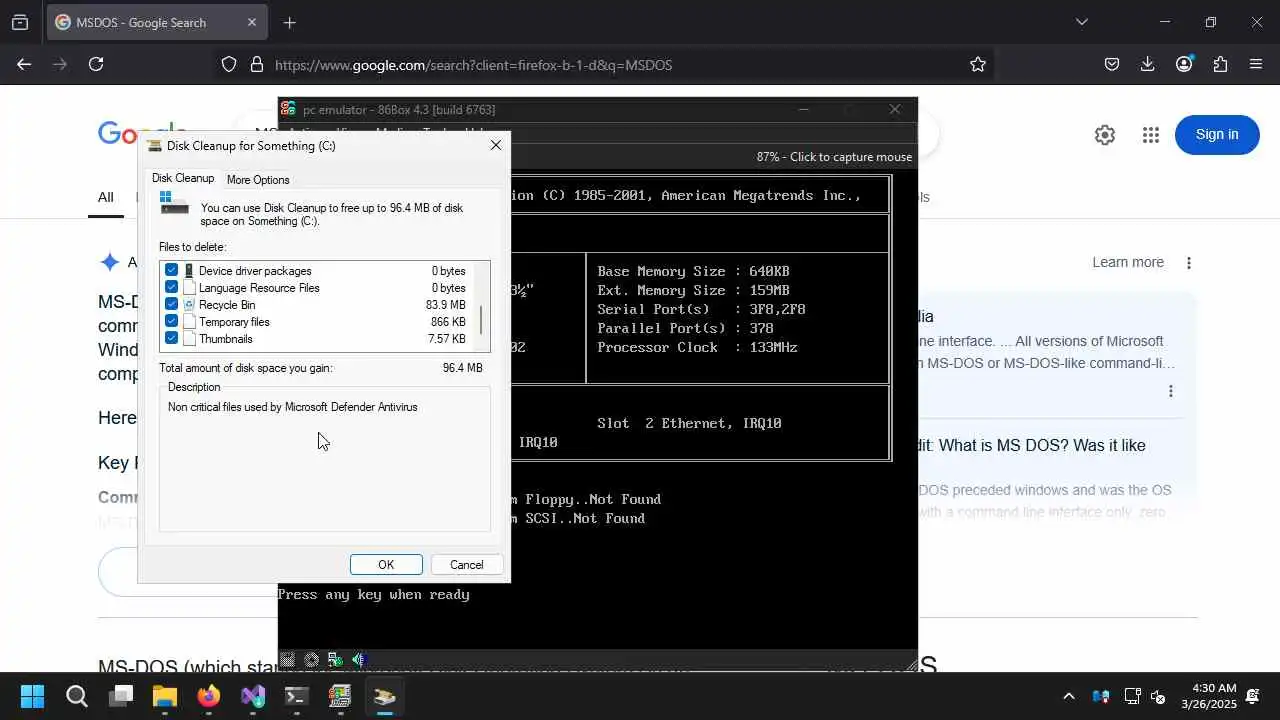Close the MSDOS - Google Search tab
Screen dimensions: 1280x720
(252, 22)
